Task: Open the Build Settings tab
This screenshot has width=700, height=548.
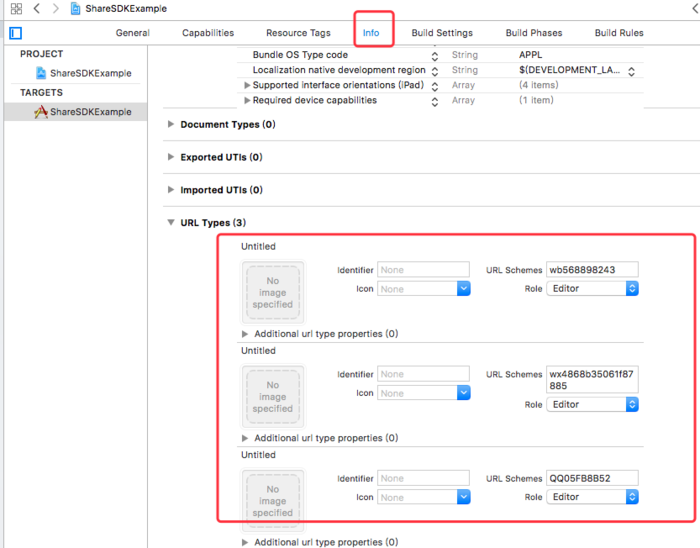Action: (x=442, y=33)
